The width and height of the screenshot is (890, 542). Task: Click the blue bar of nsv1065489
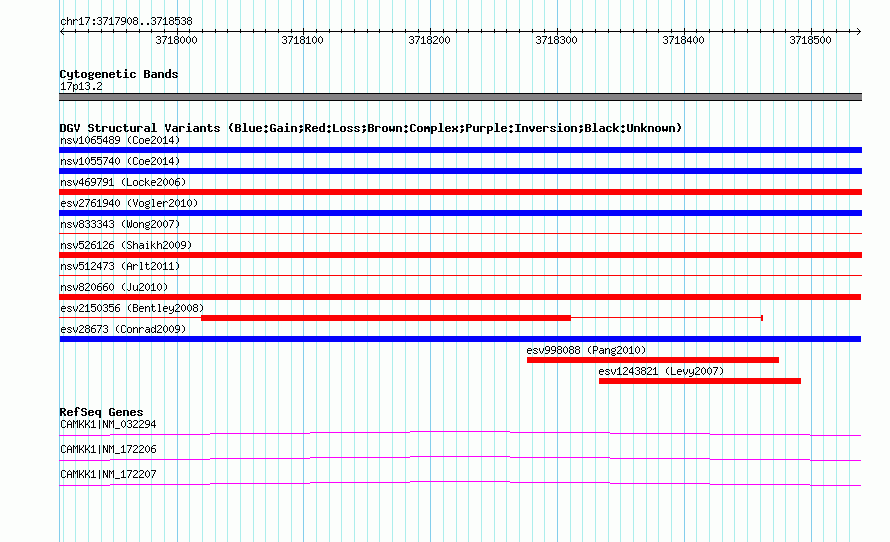[x=460, y=150]
